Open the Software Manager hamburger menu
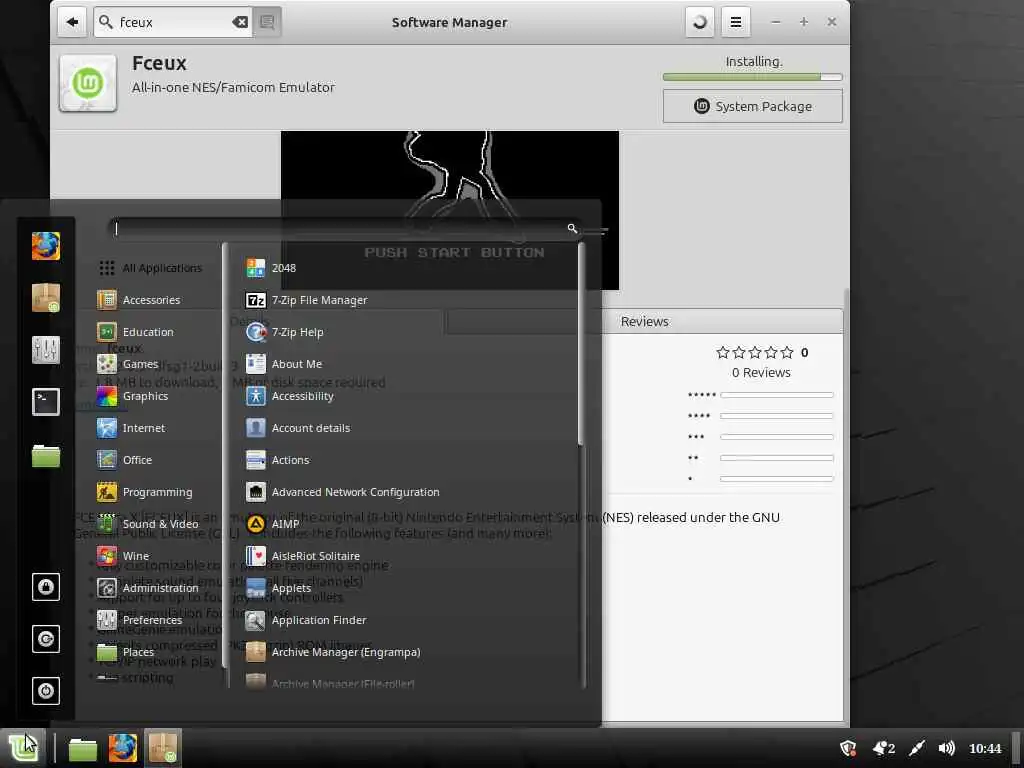 (x=735, y=22)
